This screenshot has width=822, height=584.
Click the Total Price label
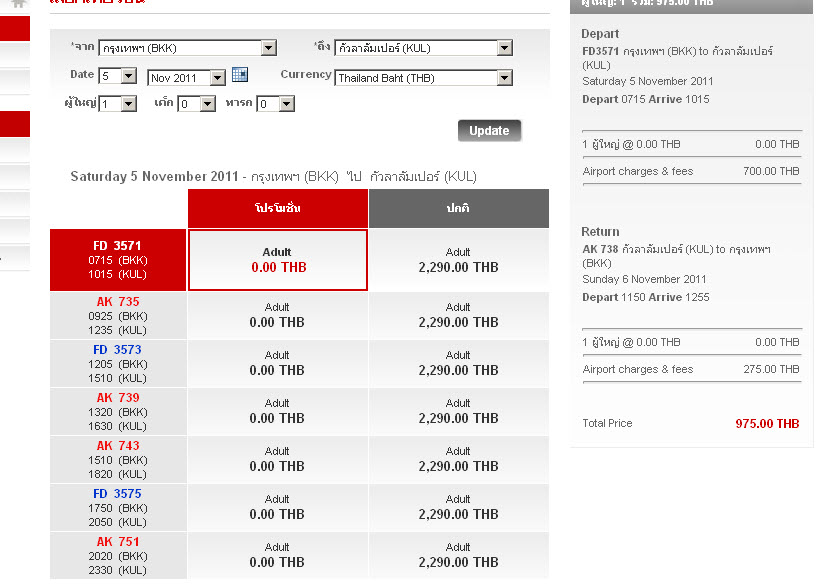607,424
